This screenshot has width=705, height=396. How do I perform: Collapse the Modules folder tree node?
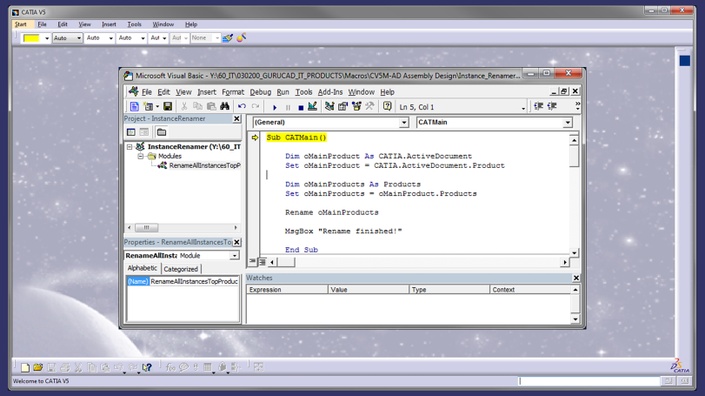click(141, 156)
